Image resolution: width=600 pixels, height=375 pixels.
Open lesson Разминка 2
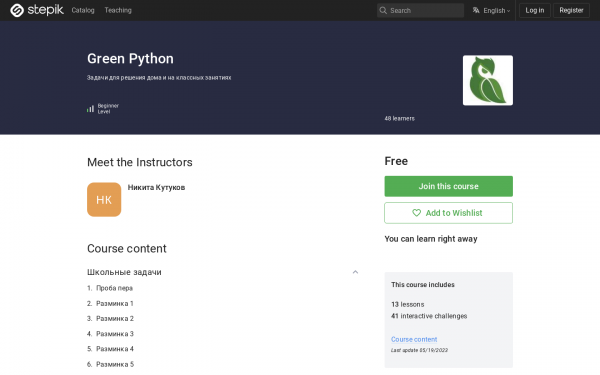coord(115,318)
